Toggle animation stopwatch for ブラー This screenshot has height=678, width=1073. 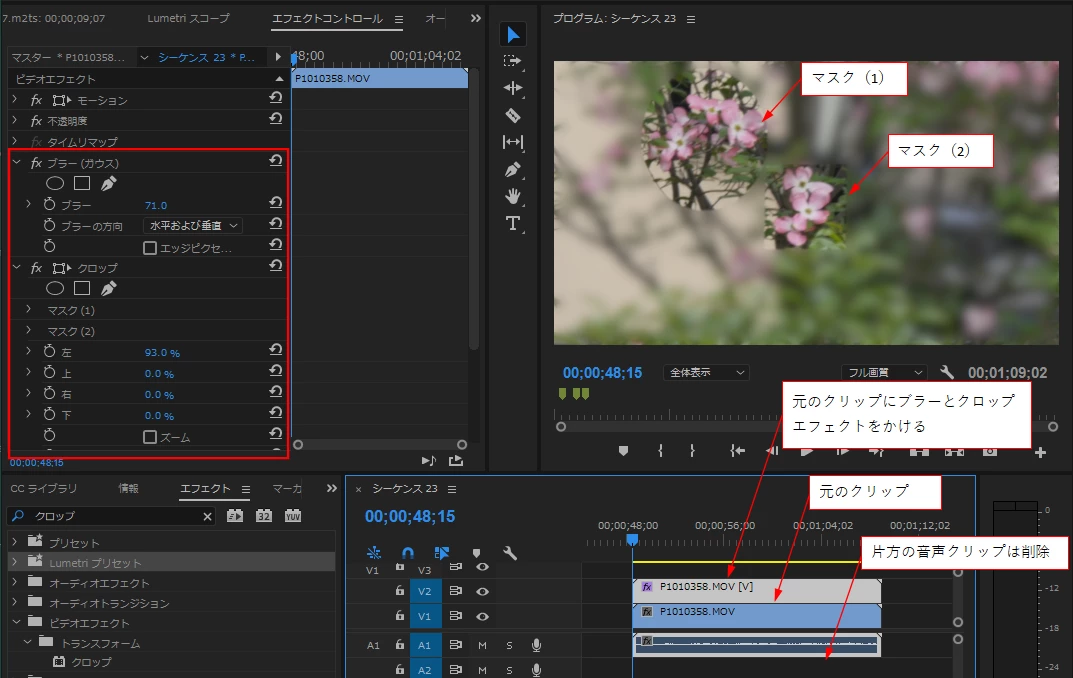49,204
